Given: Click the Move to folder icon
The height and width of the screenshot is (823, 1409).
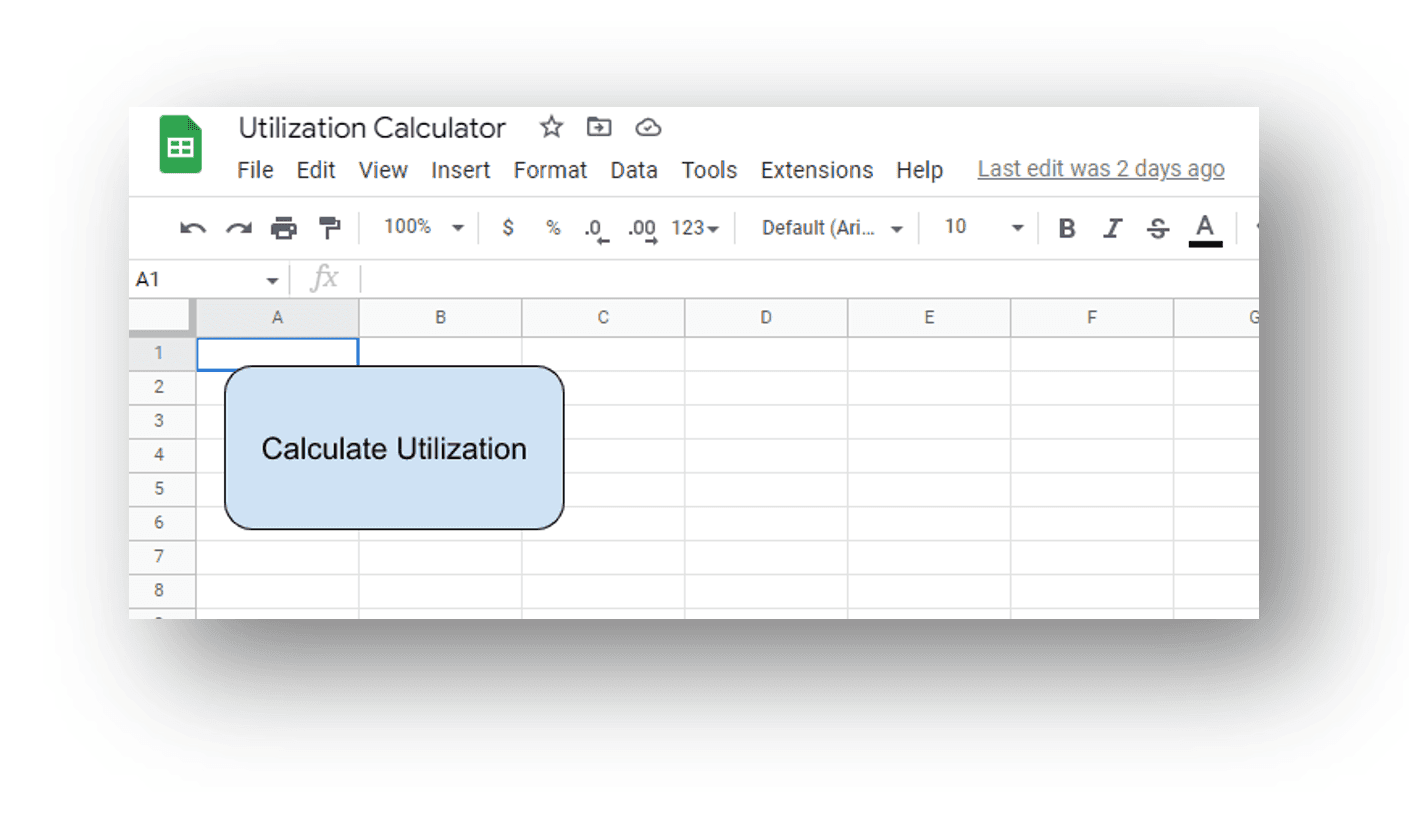Looking at the screenshot, I should (599, 127).
